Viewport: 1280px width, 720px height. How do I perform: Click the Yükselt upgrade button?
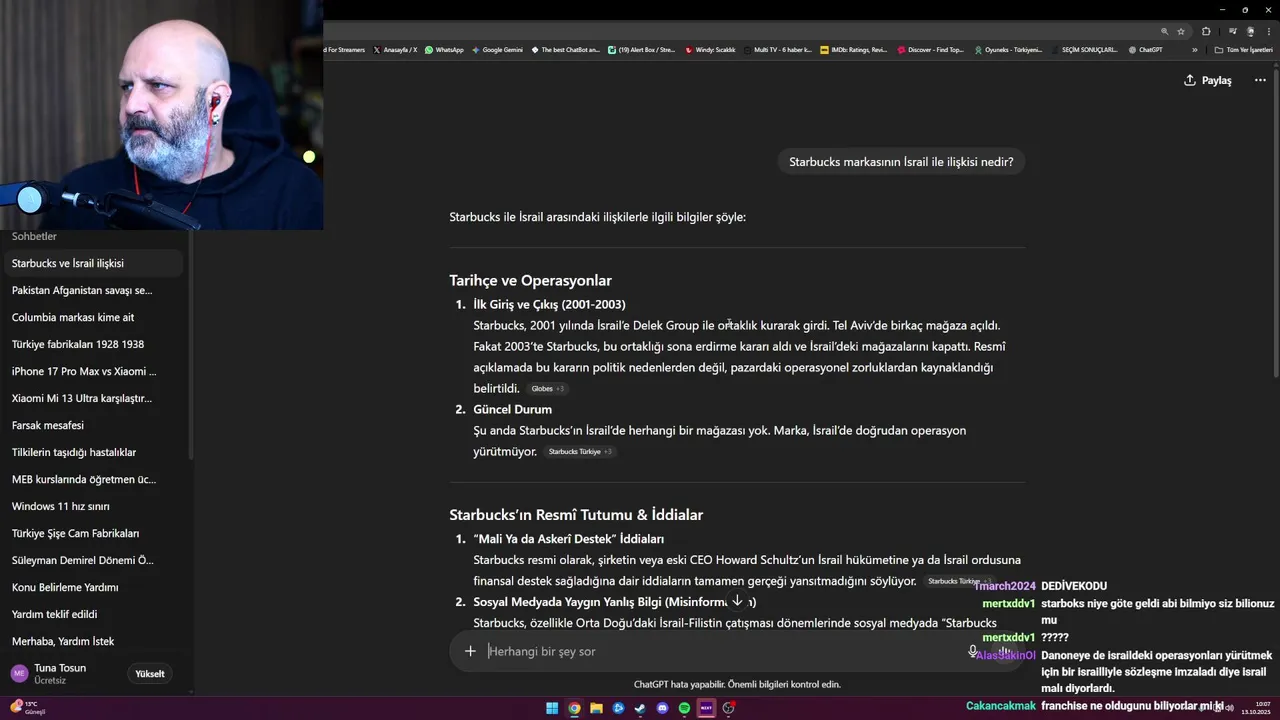point(150,674)
